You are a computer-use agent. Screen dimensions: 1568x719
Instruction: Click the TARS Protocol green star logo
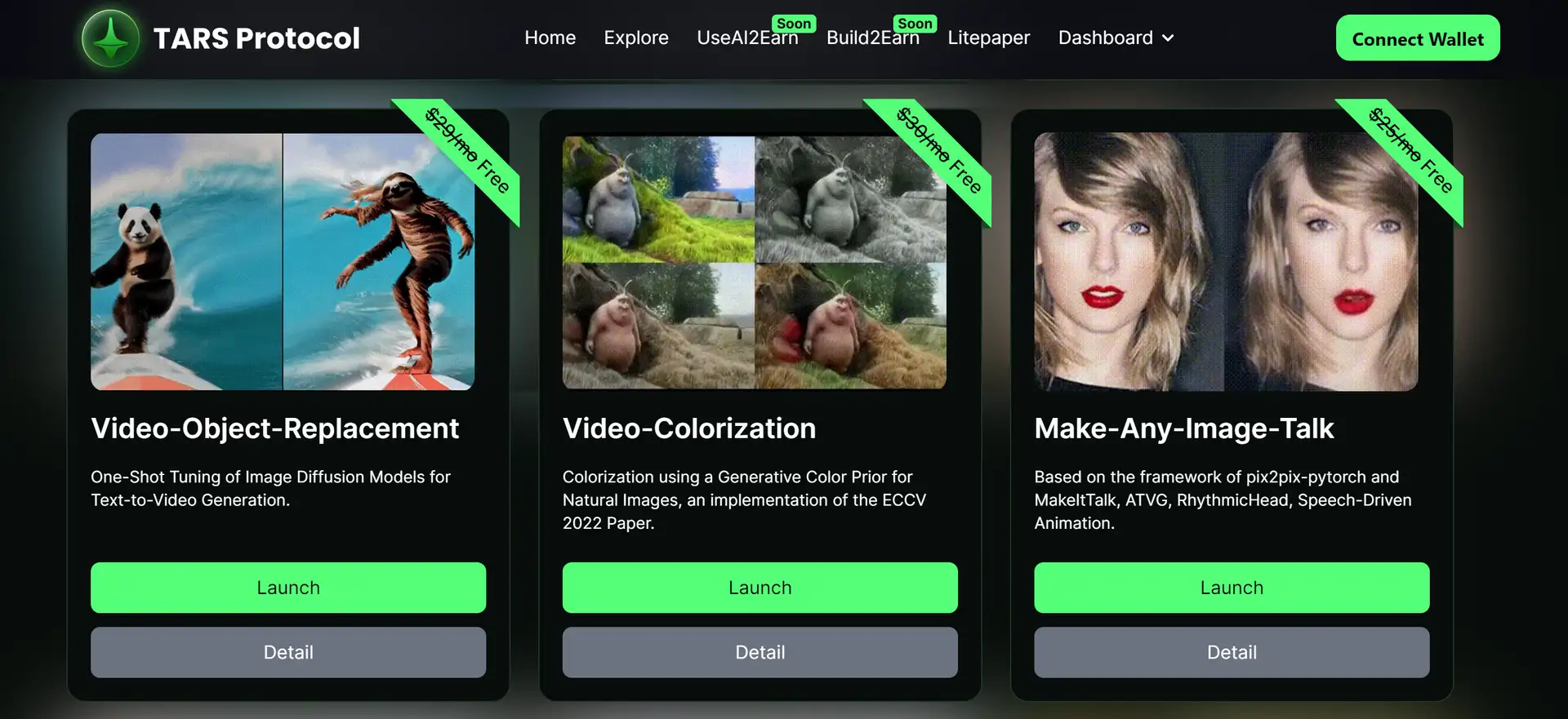111,38
